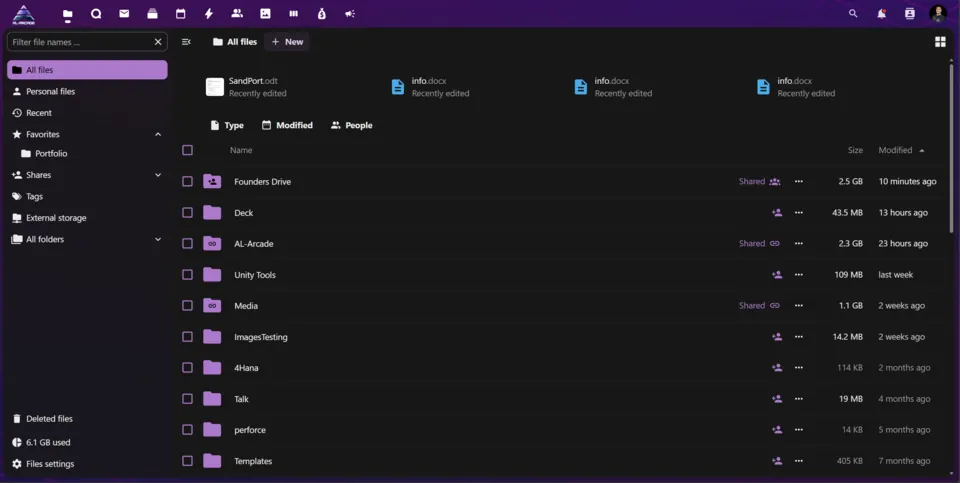This screenshot has height=483, width=960.
Task: Open the money bag app icon
Action: pyautogui.click(x=321, y=13)
